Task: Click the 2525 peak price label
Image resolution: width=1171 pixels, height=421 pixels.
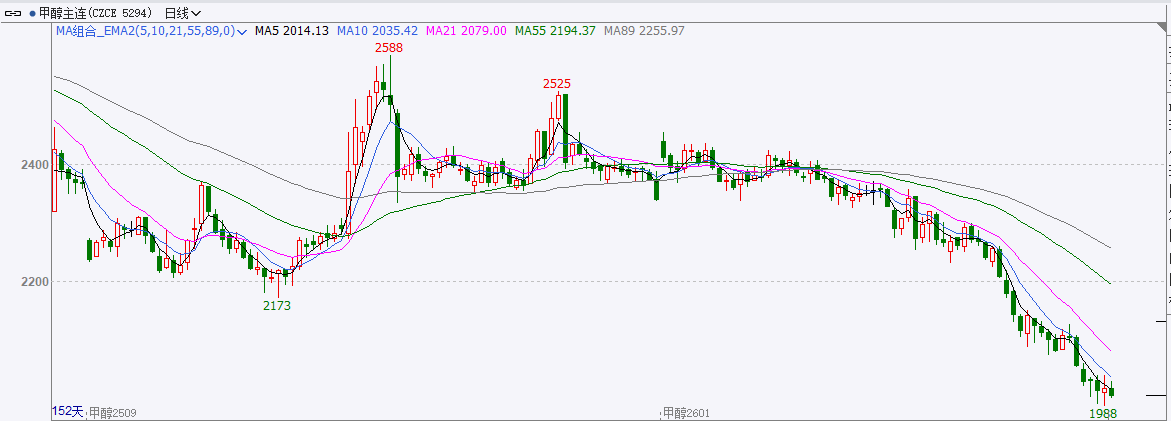Action: click(557, 83)
